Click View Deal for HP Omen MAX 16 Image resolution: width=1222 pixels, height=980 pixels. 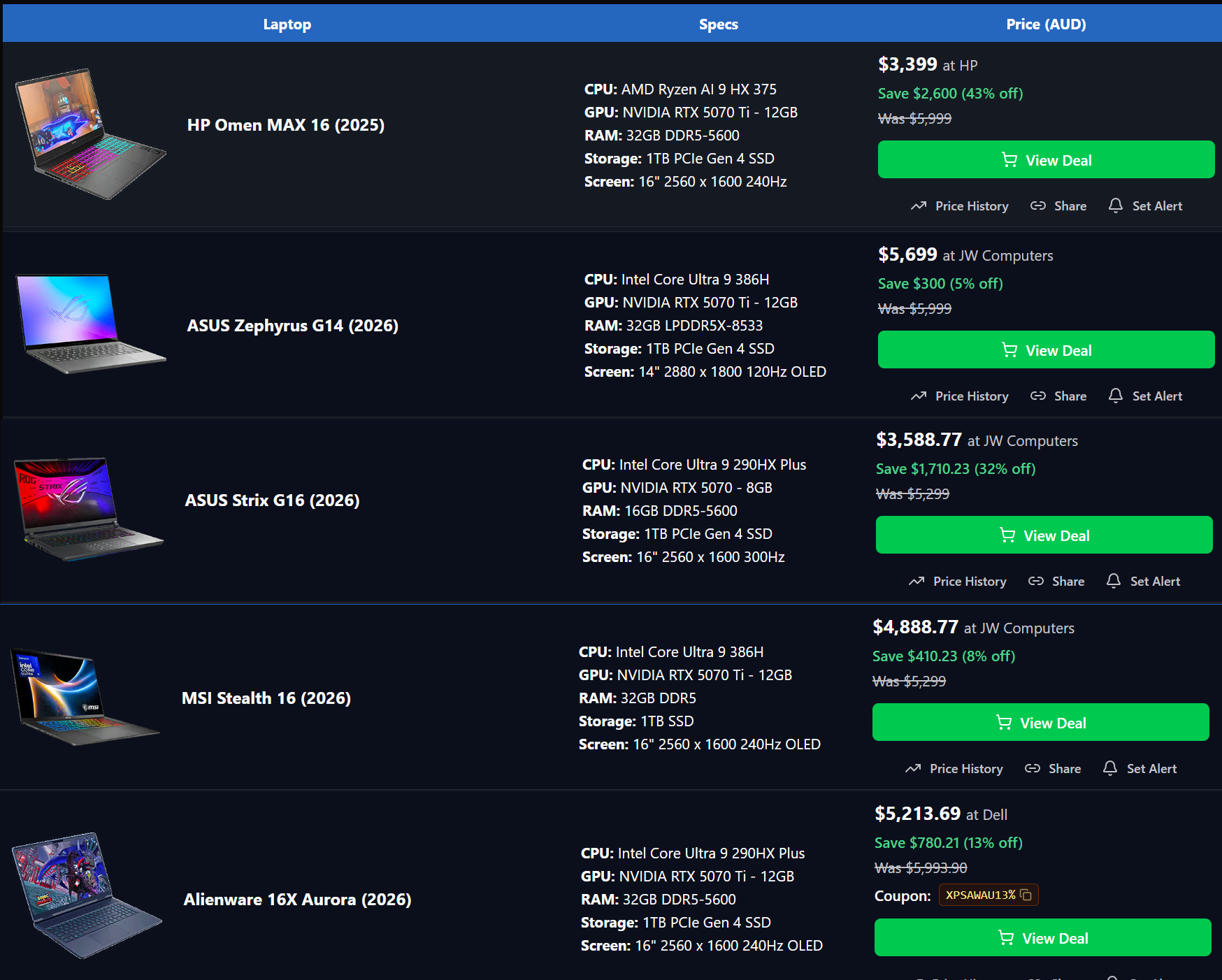1046,160
